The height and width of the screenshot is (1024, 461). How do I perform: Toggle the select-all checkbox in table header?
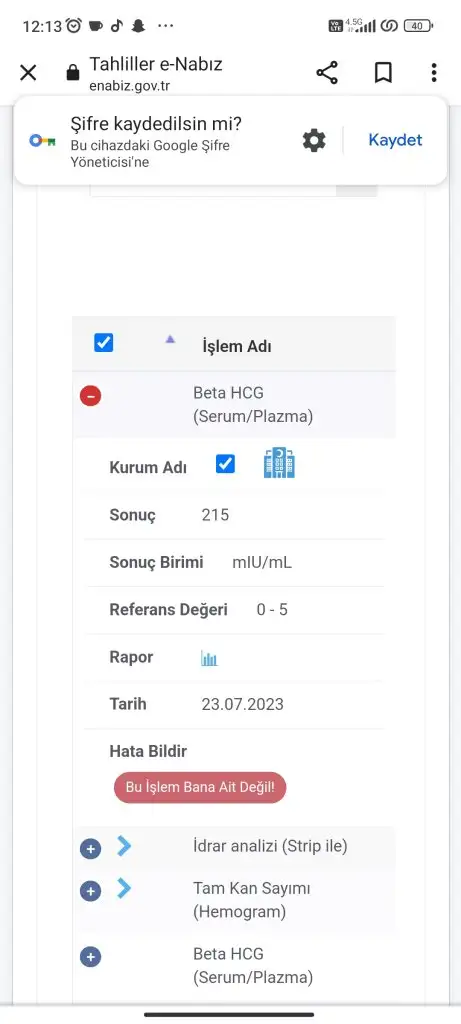(x=104, y=343)
